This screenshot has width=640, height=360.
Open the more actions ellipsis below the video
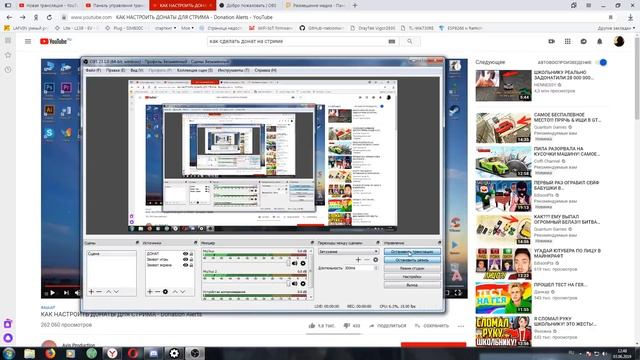coord(461,326)
